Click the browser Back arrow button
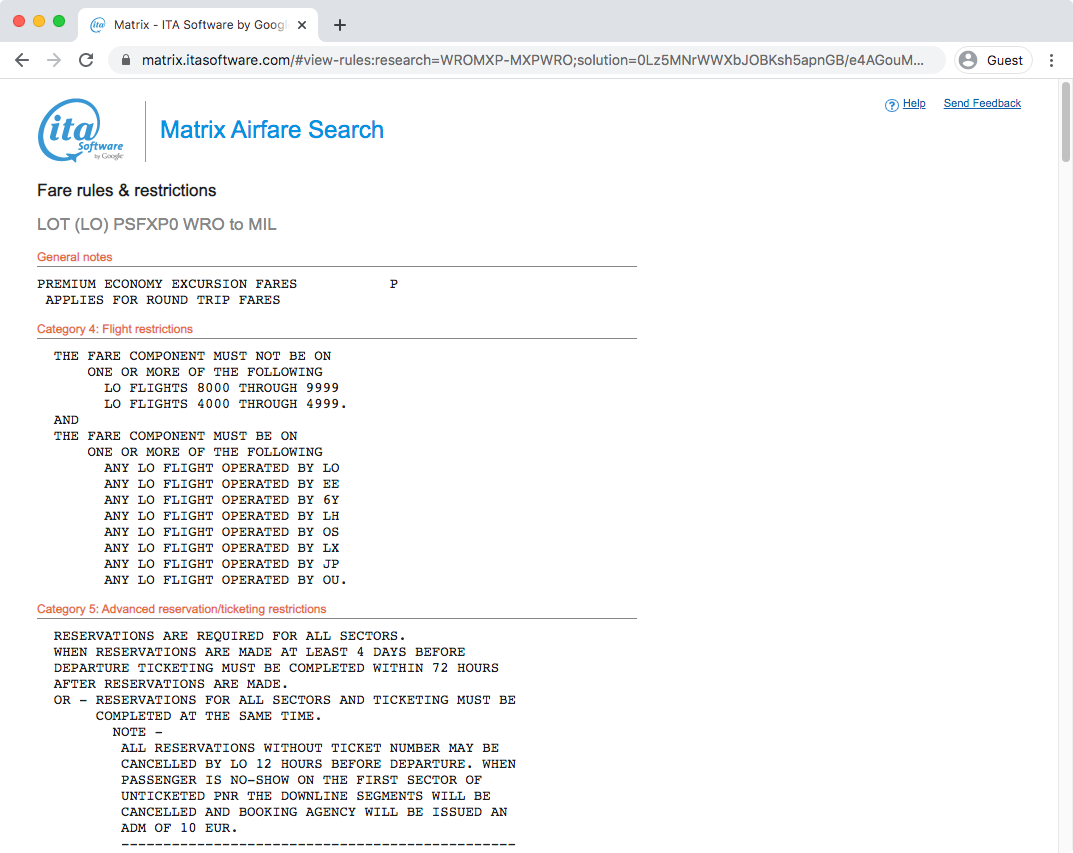1073x853 pixels. [22, 60]
